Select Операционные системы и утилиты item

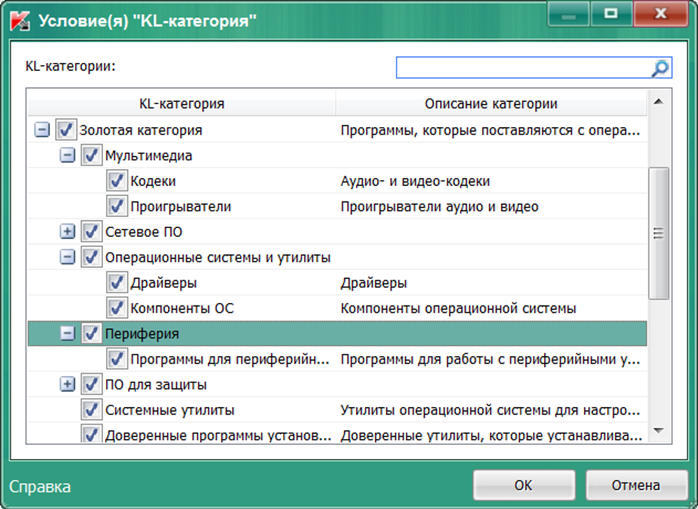218,257
